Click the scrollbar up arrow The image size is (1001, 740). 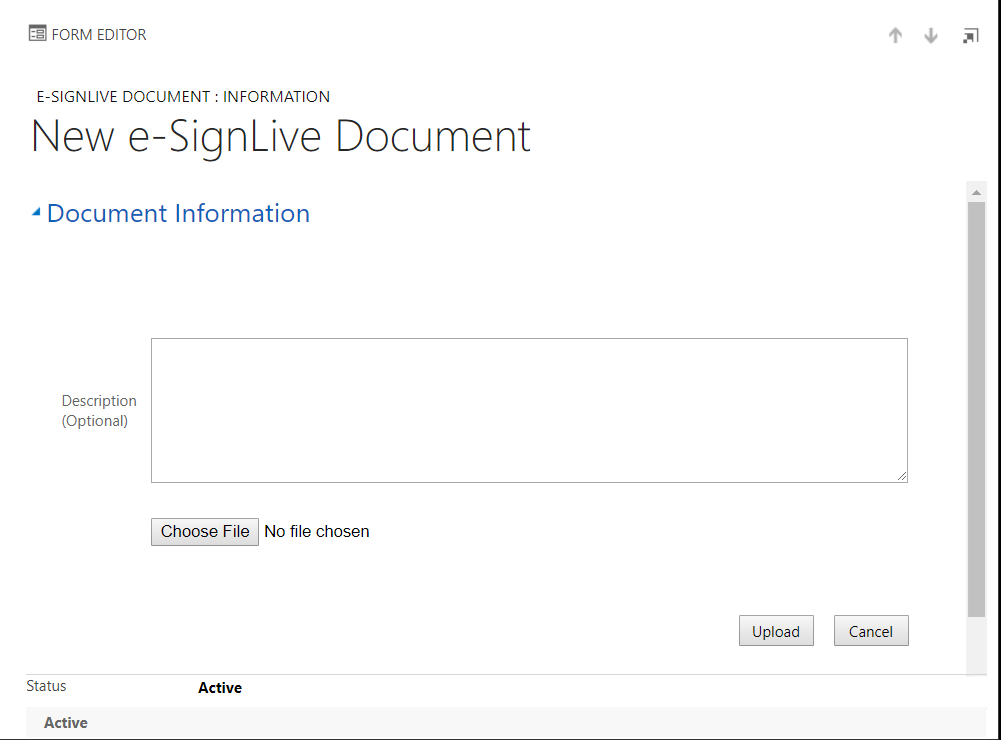[x=976, y=191]
